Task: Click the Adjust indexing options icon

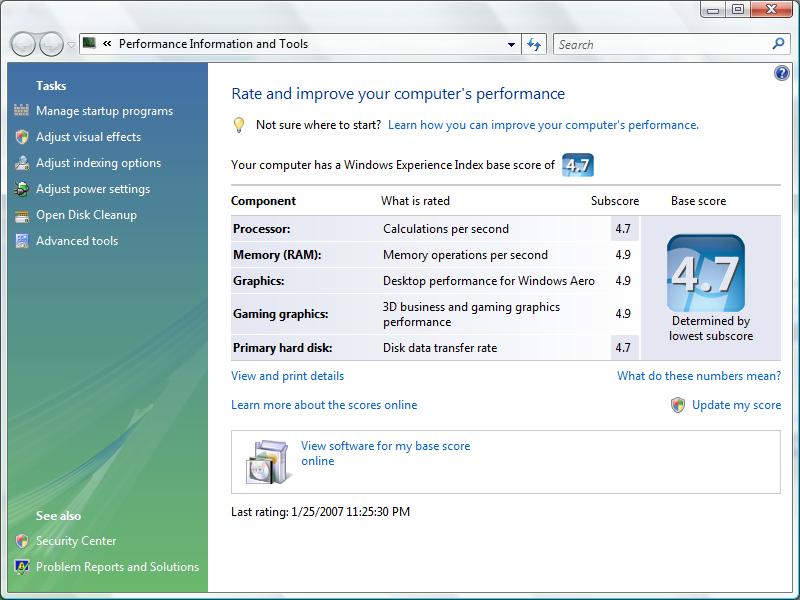Action: [x=21, y=163]
